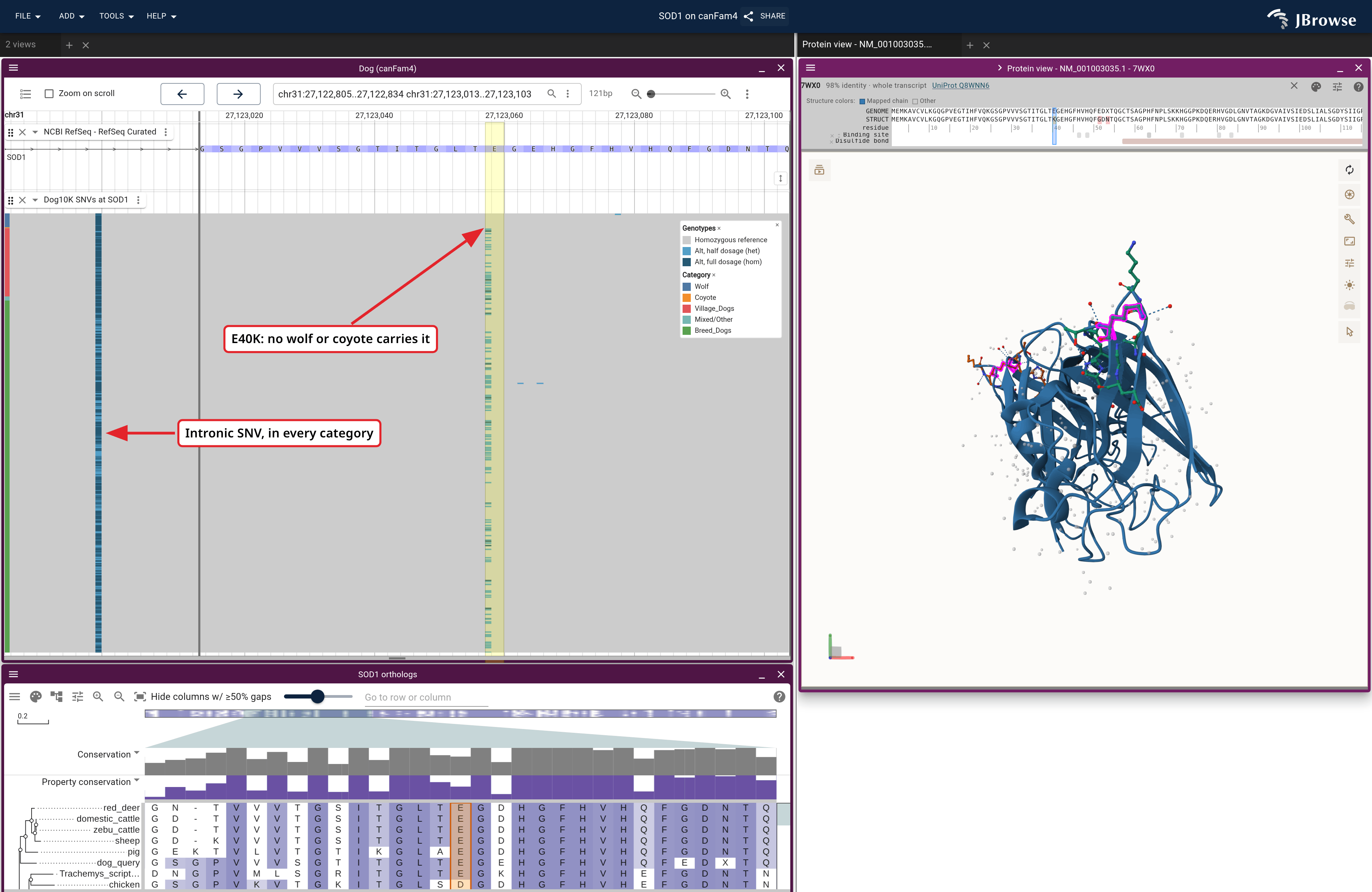Zoom in on the orthologs alignment
1372x892 pixels.
pyautogui.click(x=98, y=696)
